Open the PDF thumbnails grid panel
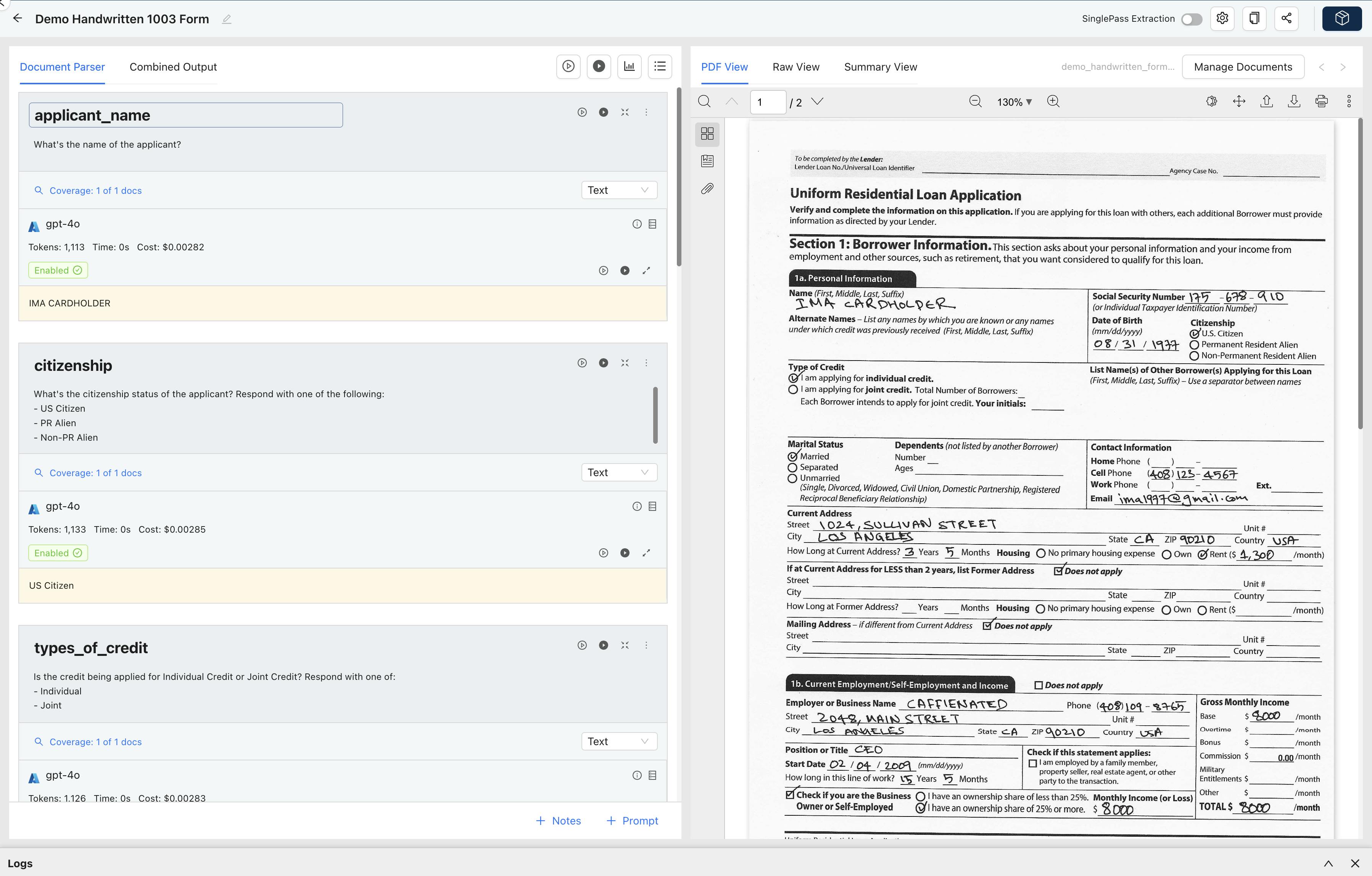1372x876 pixels. (x=707, y=134)
